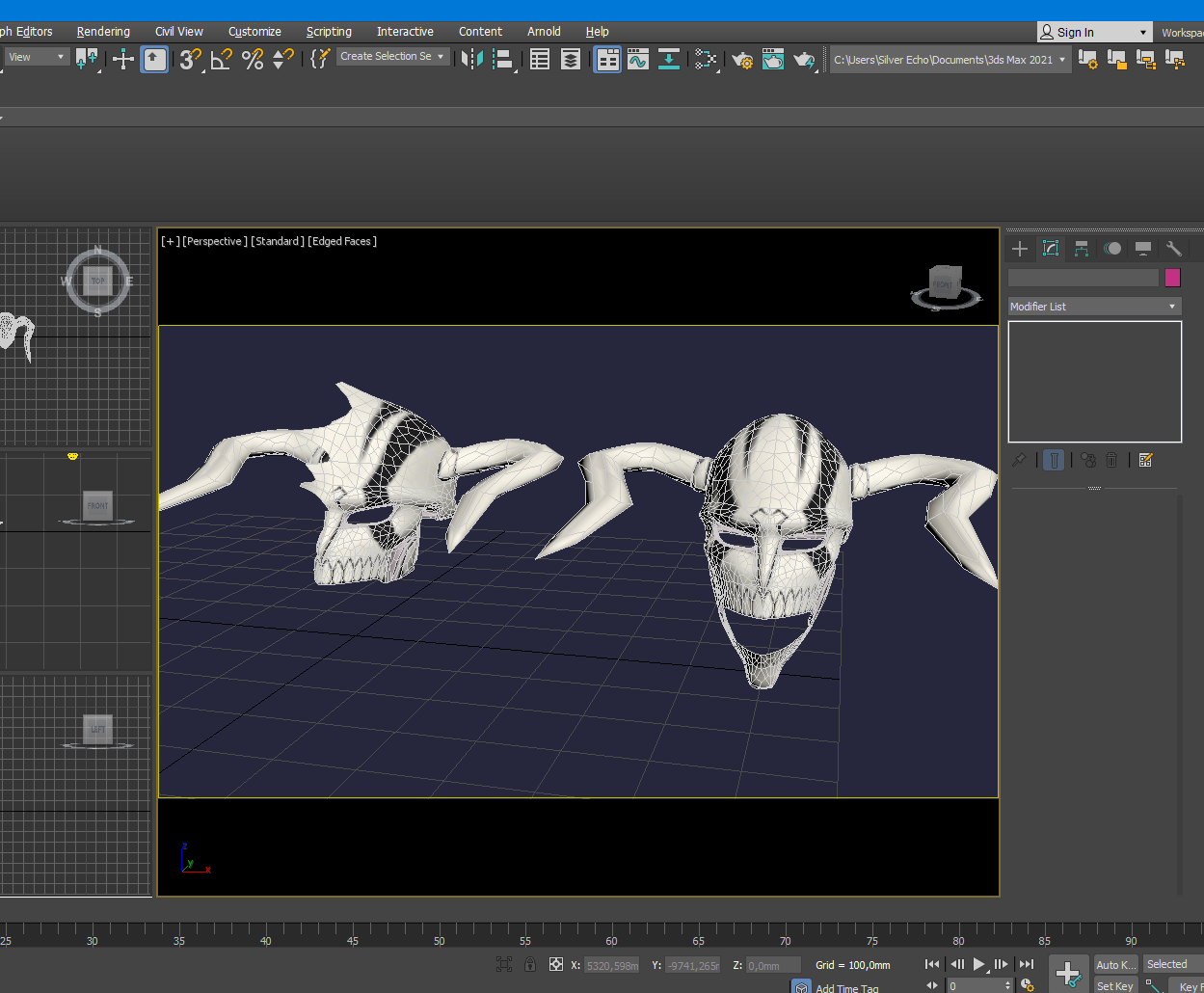1204x993 pixels.
Task: Switch to the Create command panel tab
Action: 1020,249
